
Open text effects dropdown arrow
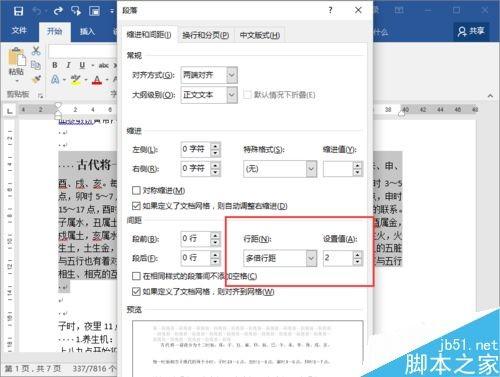tap(64, 80)
